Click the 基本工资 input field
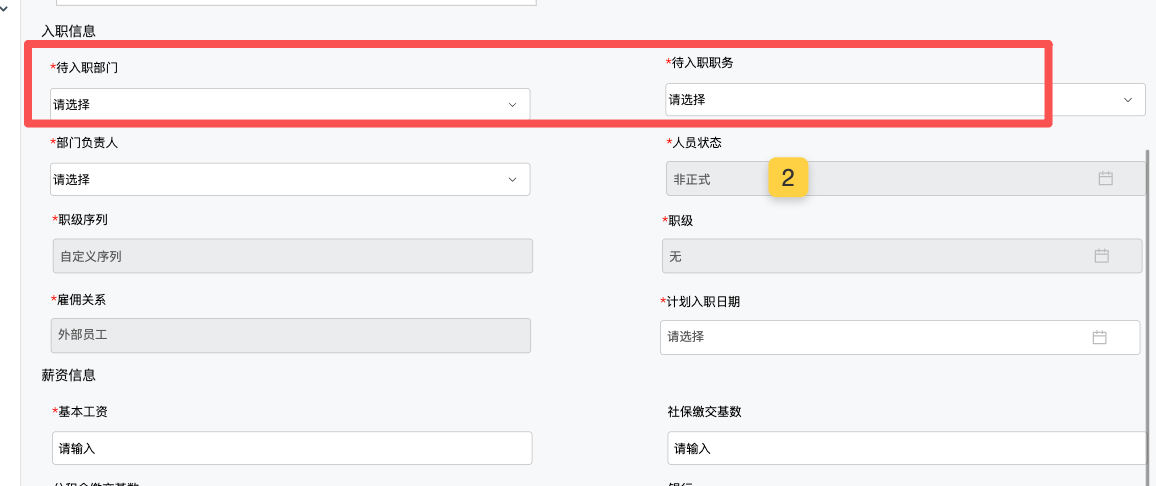Image resolution: width=1156 pixels, height=486 pixels. tap(291, 448)
